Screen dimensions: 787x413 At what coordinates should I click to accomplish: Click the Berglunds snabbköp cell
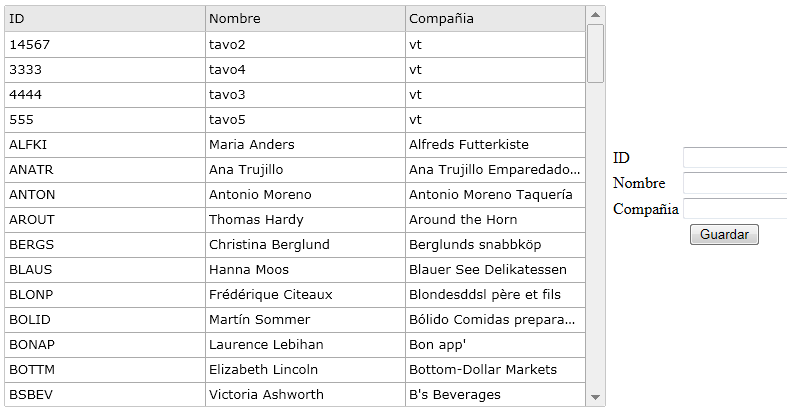tap(495, 245)
